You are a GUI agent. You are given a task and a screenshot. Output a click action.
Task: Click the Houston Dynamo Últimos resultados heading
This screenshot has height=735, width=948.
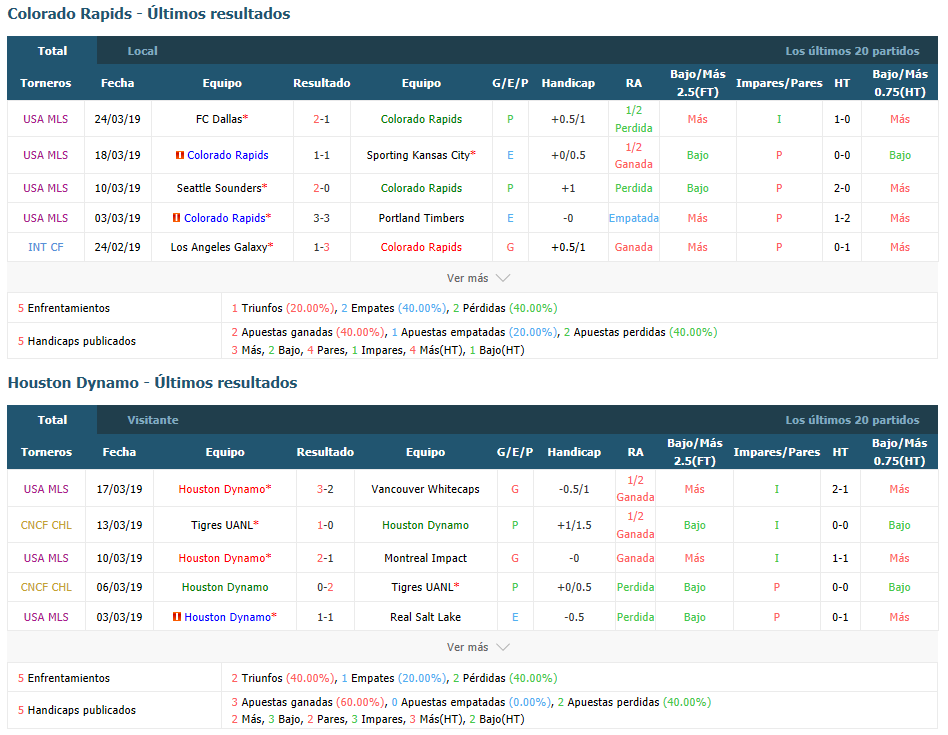(152, 383)
